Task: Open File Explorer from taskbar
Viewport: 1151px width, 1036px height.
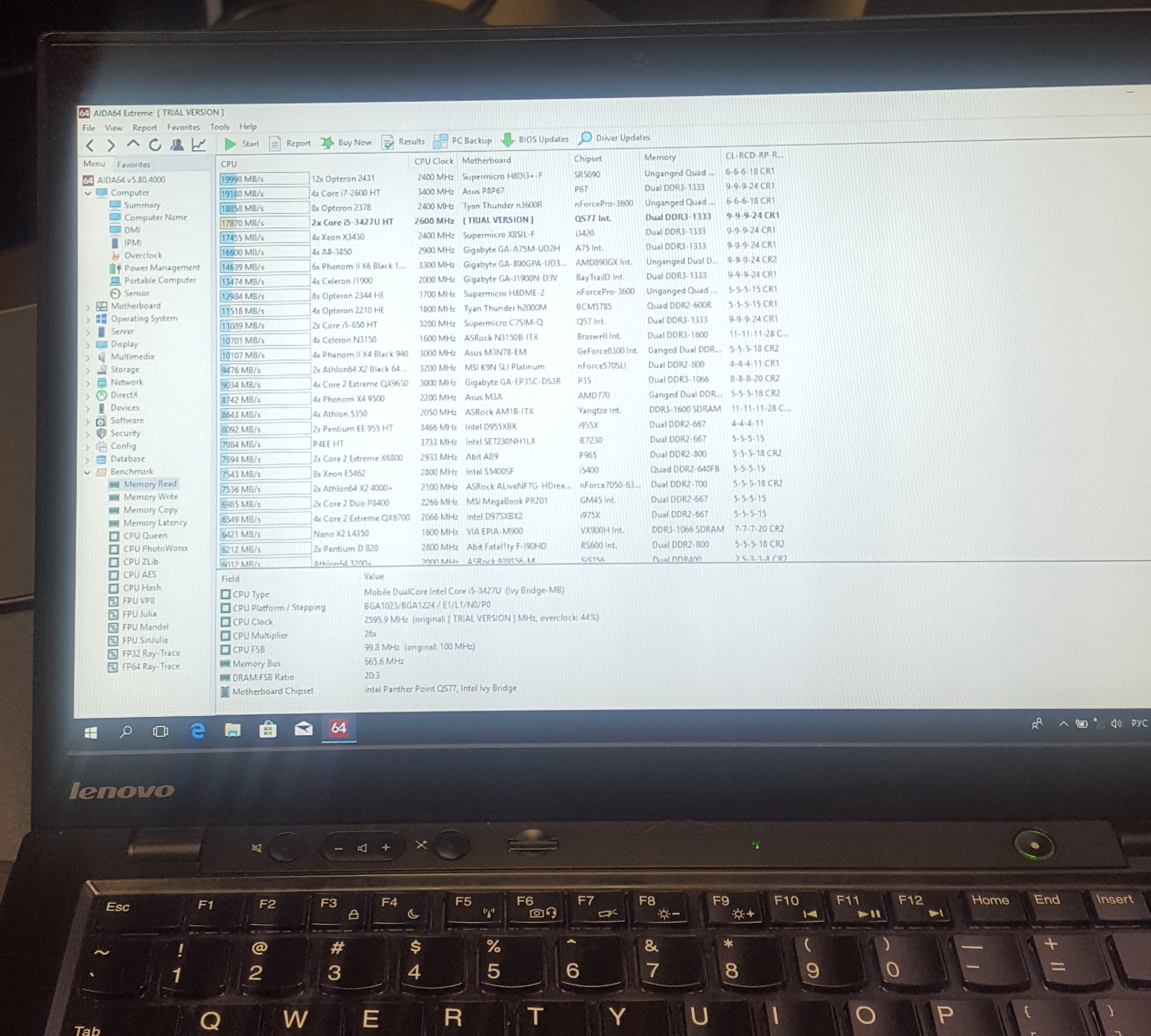Action: tap(232, 730)
